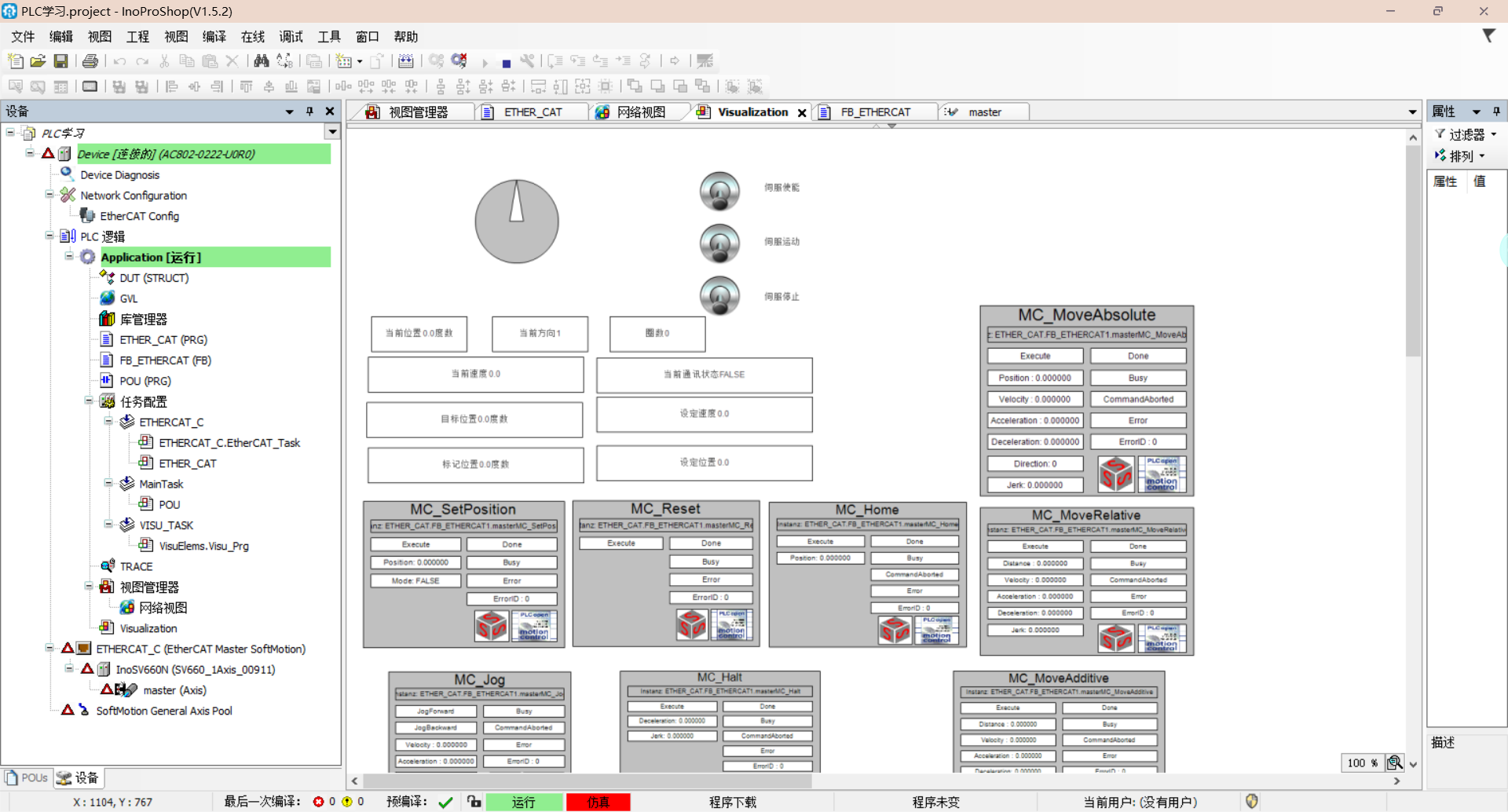Click the horizontal scrollbar thumb of visualization
Image resolution: width=1508 pixels, height=812 pixels.
587,781
